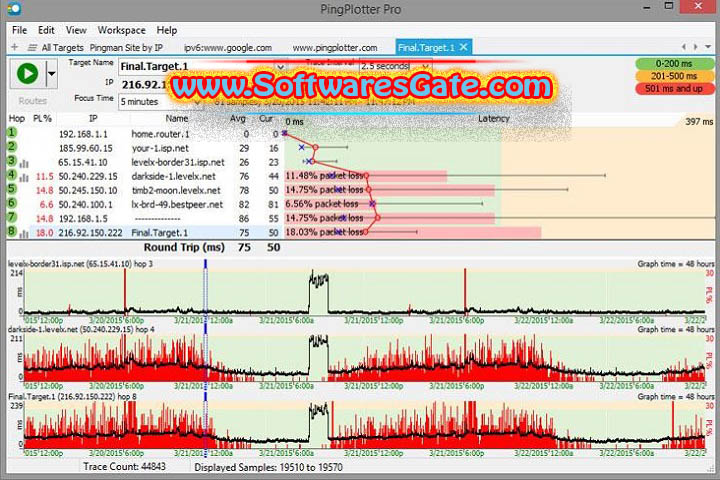Switch to the All Targets tab

[62, 48]
